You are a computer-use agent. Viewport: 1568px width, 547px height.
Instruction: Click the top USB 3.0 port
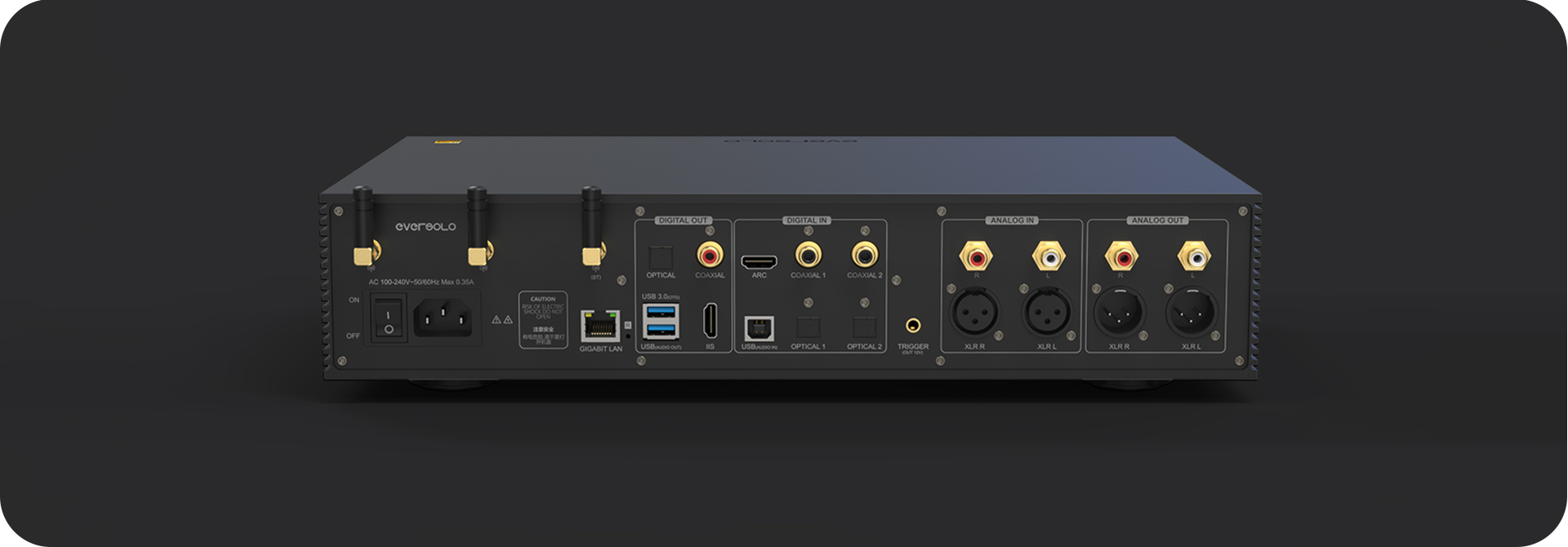click(660, 311)
